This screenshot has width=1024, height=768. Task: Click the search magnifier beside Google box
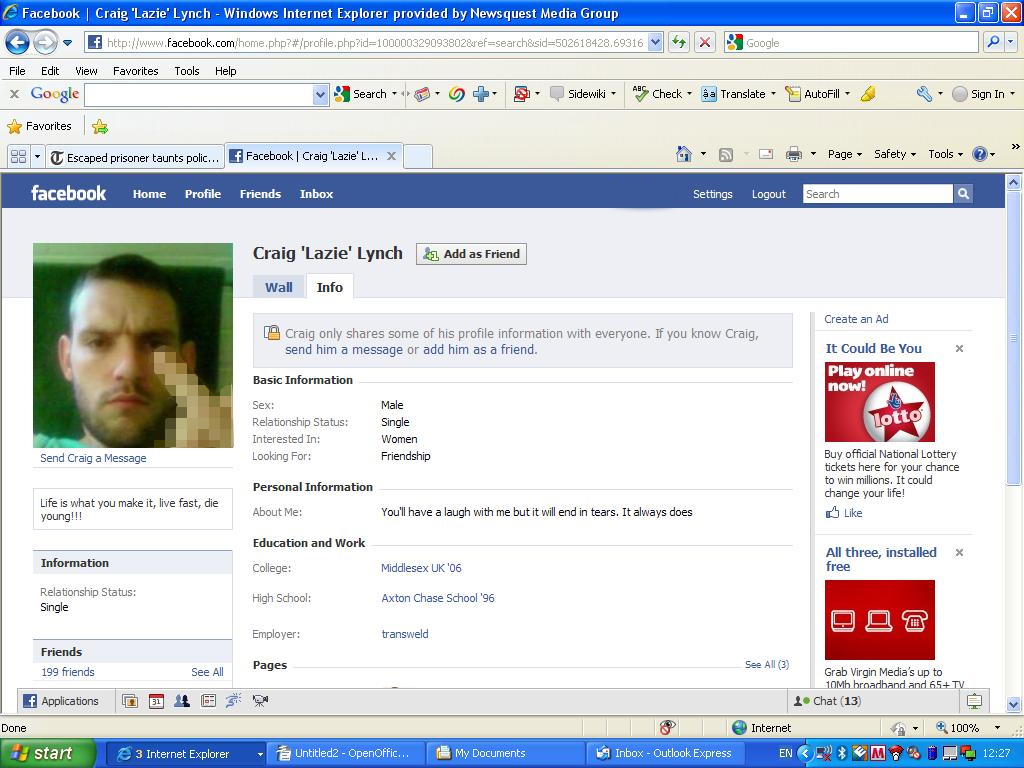click(x=993, y=42)
